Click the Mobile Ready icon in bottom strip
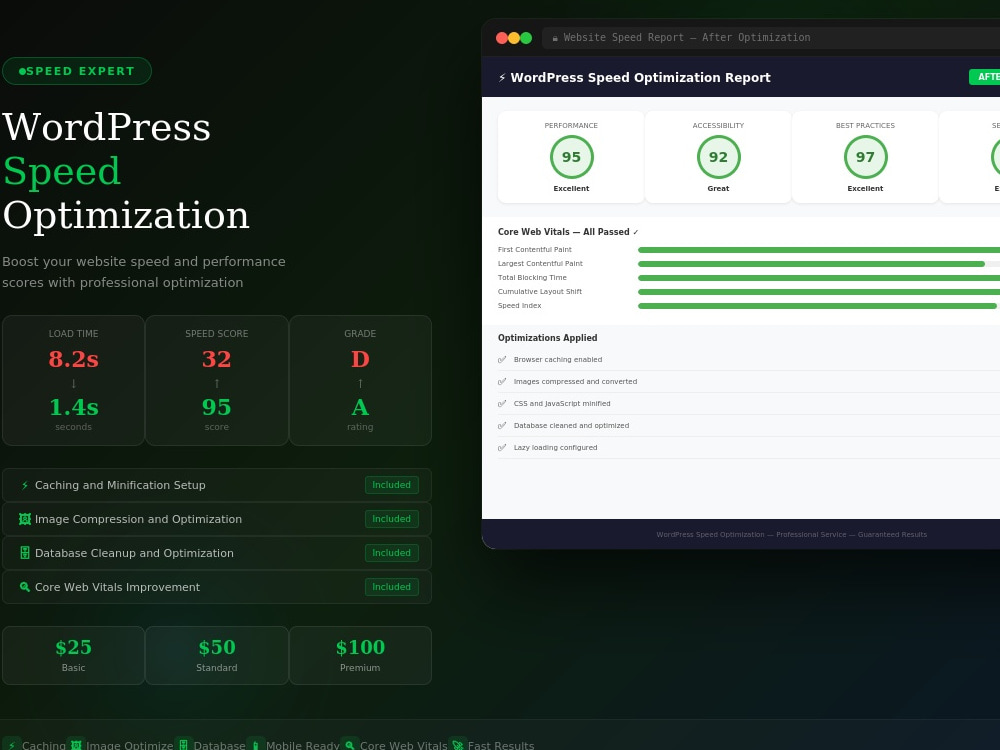The image size is (1000, 750). point(256,745)
